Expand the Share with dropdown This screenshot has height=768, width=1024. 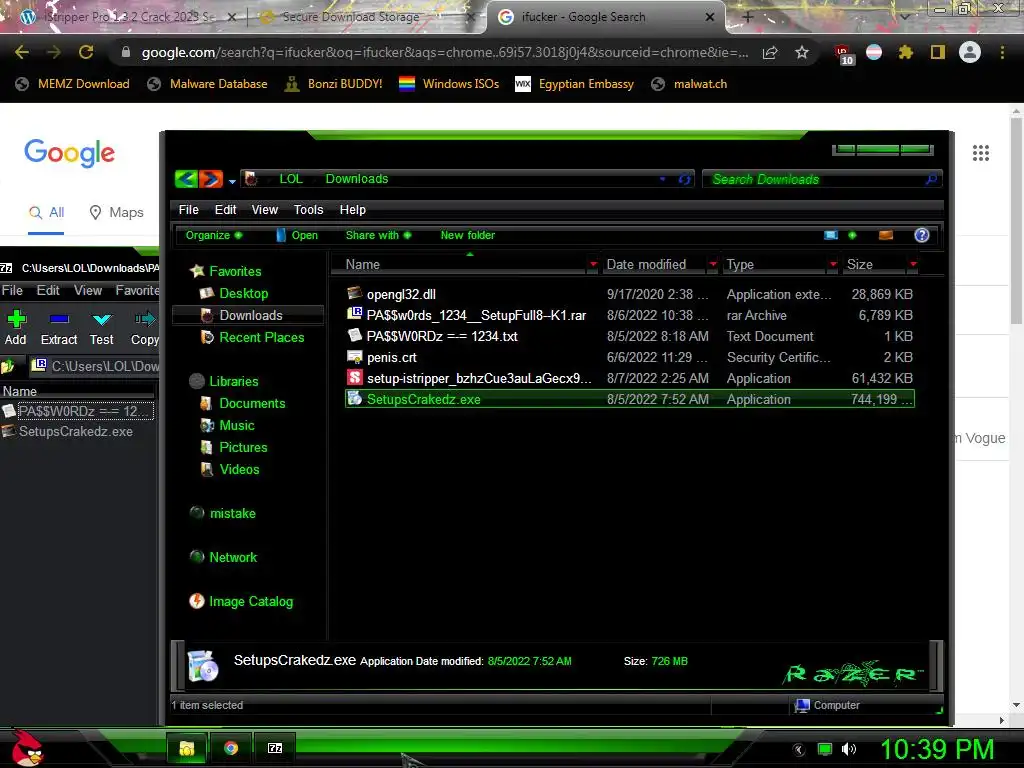point(378,235)
